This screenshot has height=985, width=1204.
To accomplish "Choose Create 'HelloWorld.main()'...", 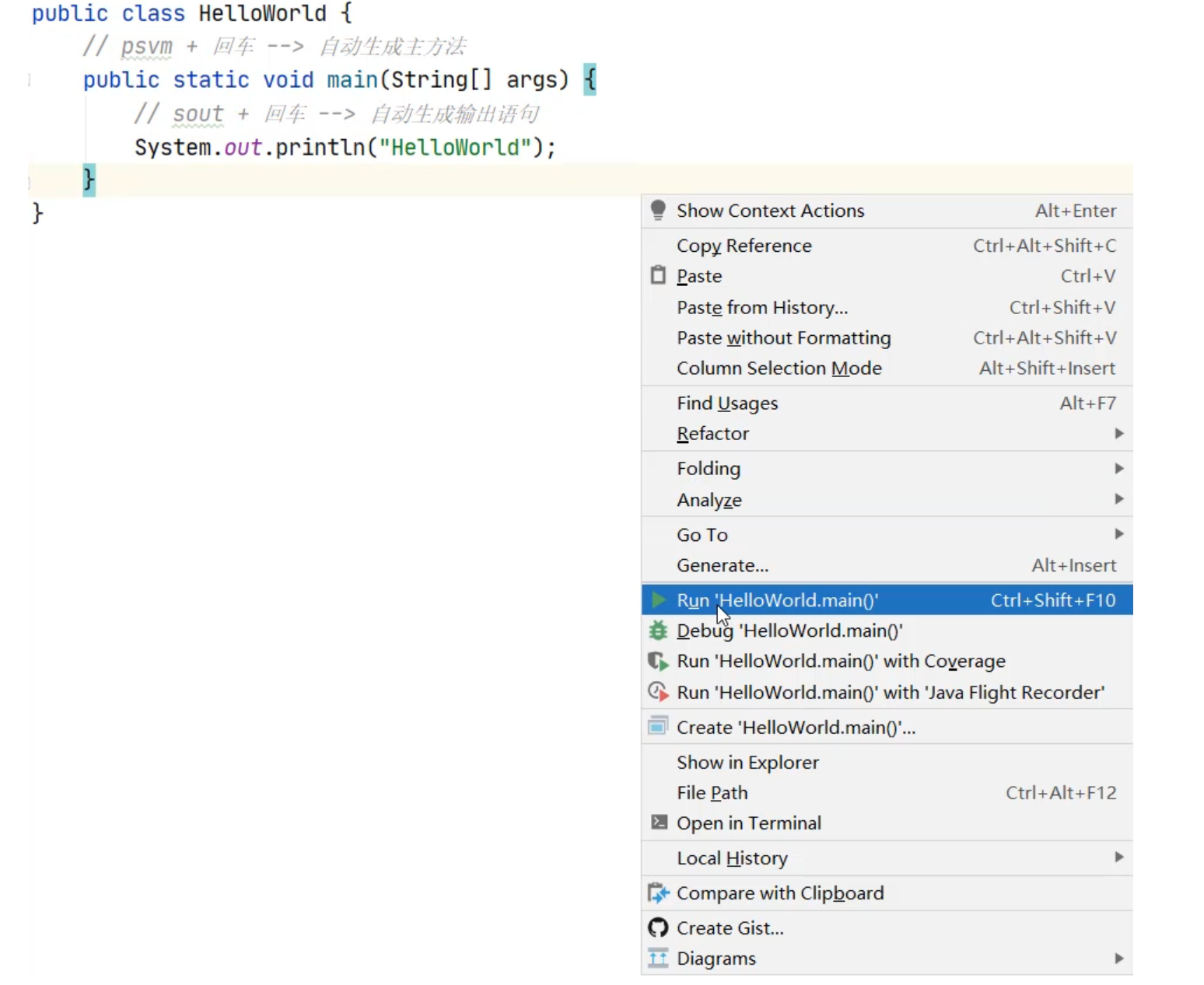I will 887,727.
